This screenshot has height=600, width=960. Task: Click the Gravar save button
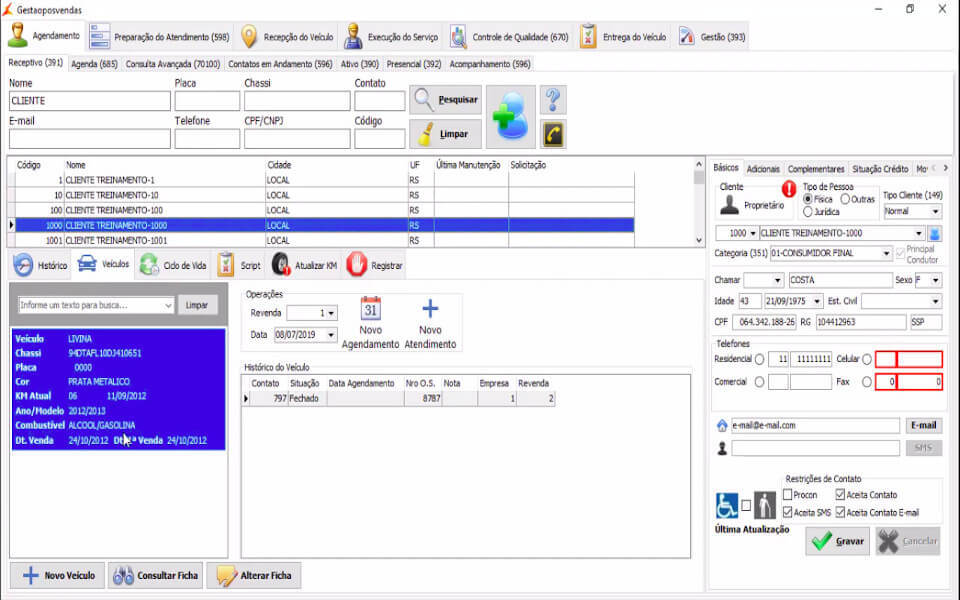pyautogui.click(x=837, y=541)
